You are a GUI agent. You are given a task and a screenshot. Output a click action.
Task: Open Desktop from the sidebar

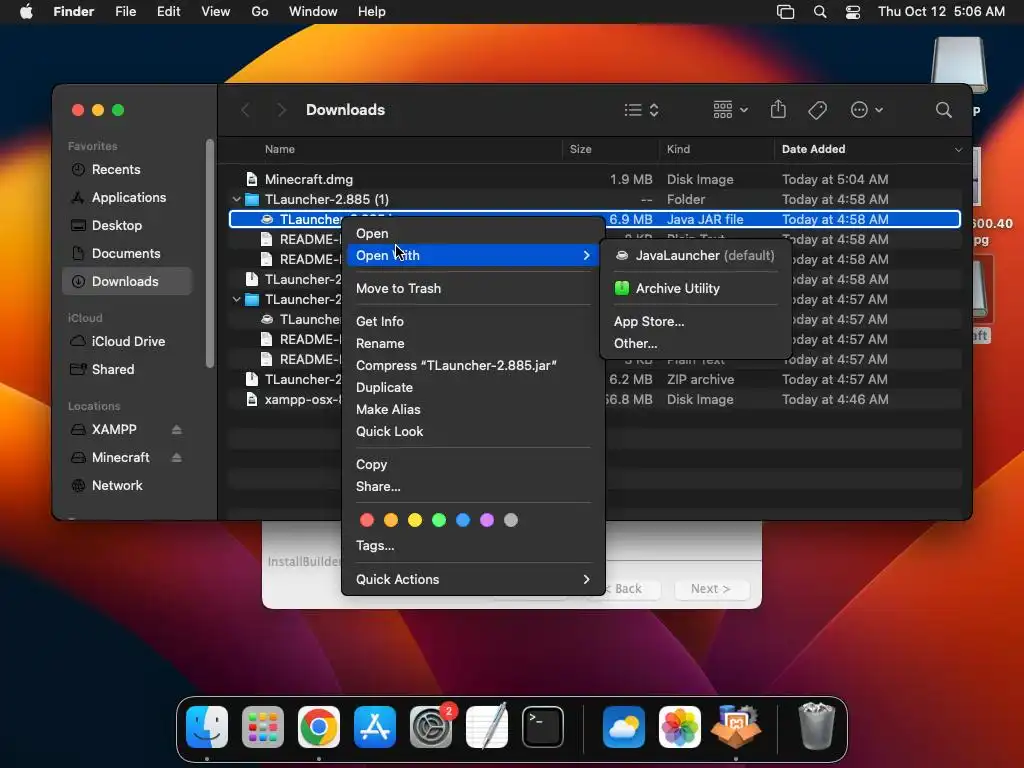(127, 225)
